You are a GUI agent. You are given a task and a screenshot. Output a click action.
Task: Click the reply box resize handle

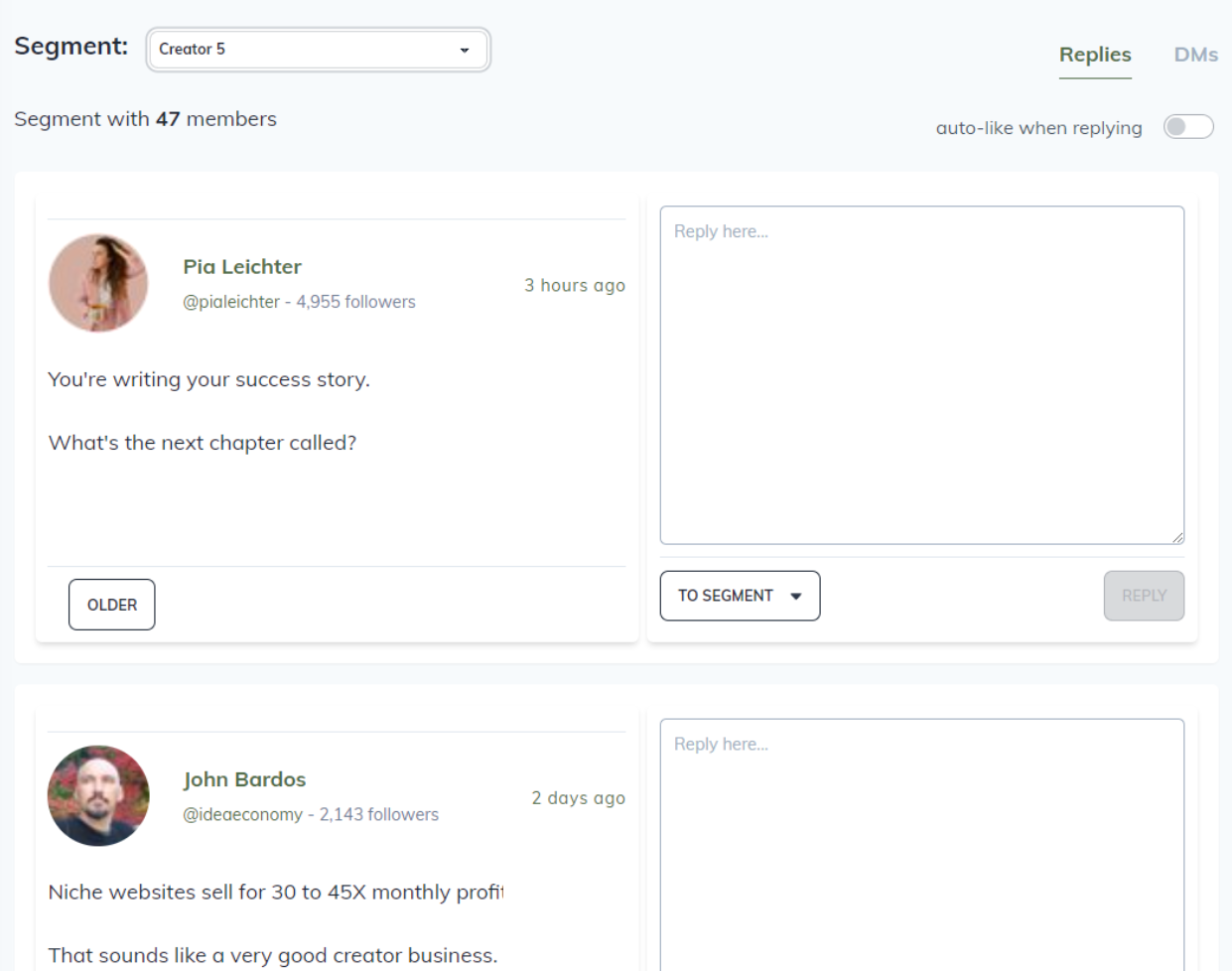click(1177, 537)
